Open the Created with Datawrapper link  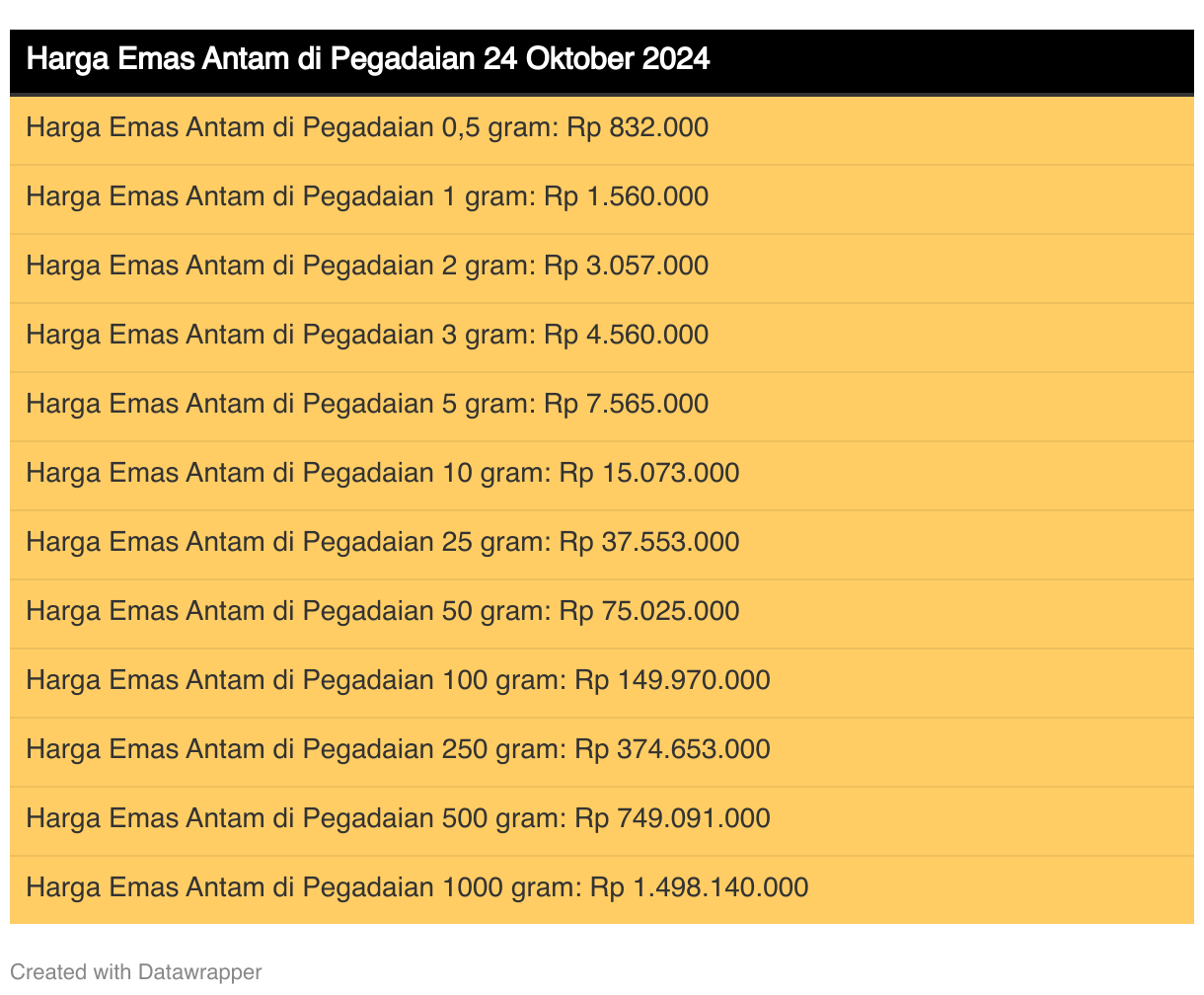pyautogui.click(x=135, y=972)
